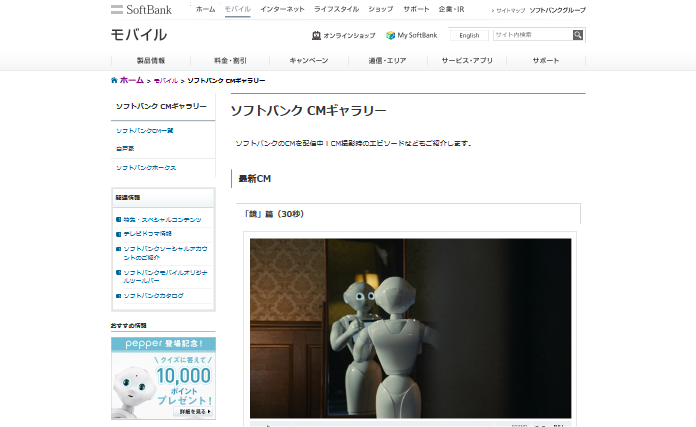The image size is (696, 427).
Task: Open the サポート top menu item
Action: (x=416, y=9)
